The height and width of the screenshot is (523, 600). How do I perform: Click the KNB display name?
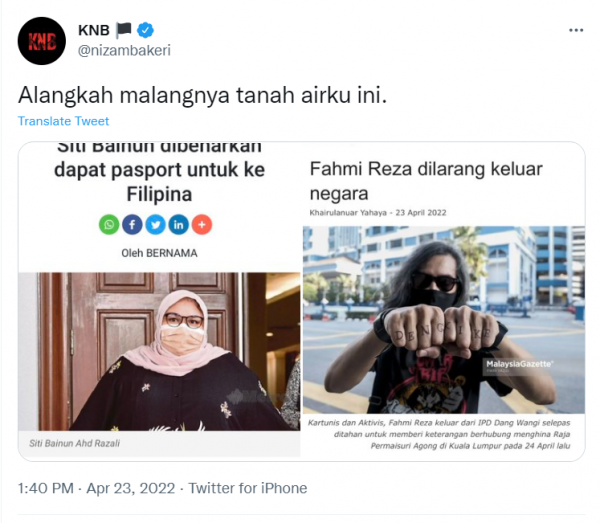94,30
